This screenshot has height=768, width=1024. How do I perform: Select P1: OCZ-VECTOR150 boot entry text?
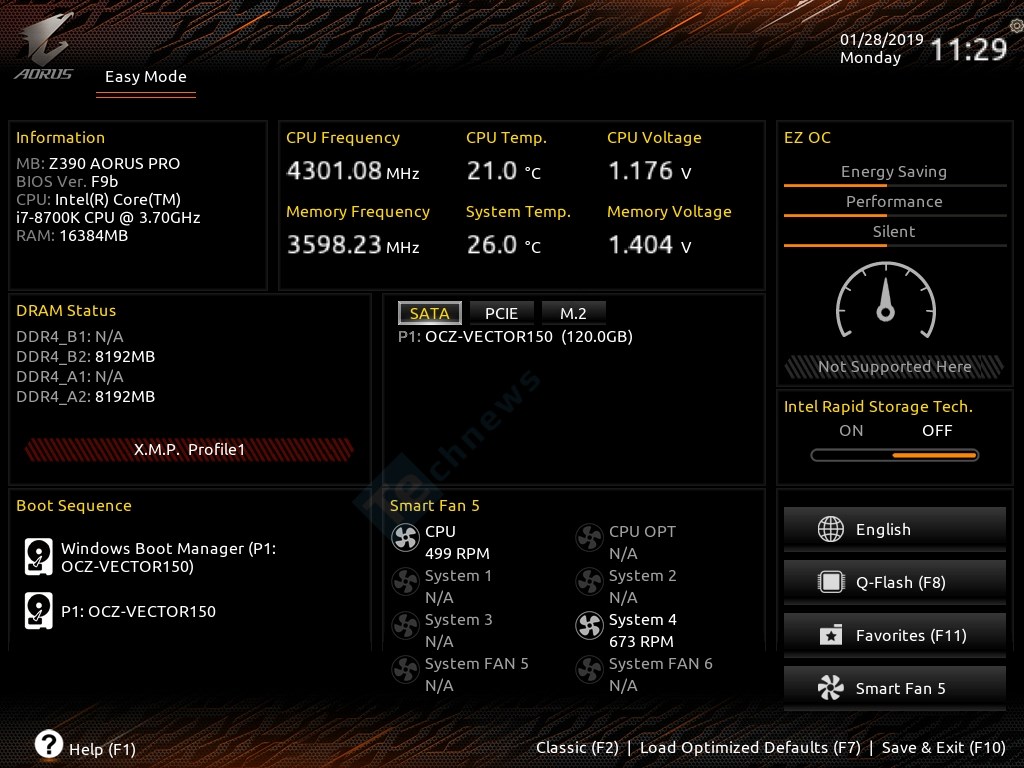(x=138, y=611)
